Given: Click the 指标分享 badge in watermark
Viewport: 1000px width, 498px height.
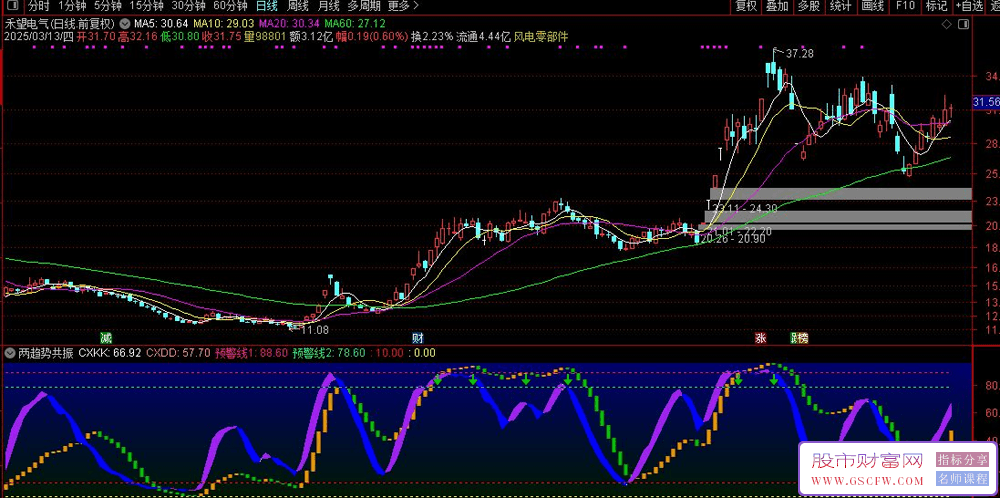Looking at the screenshot, I should point(960,460).
